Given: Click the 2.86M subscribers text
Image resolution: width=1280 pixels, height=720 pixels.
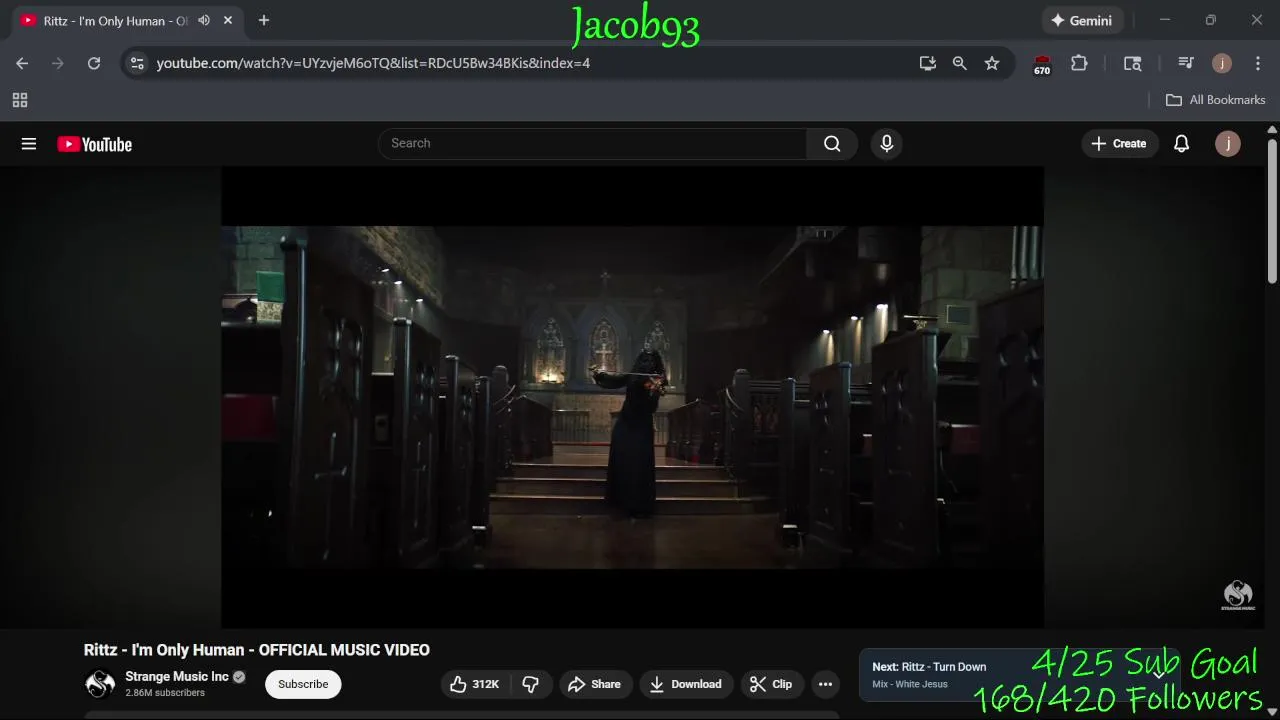Looking at the screenshot, I should click(x=165, y=693).
